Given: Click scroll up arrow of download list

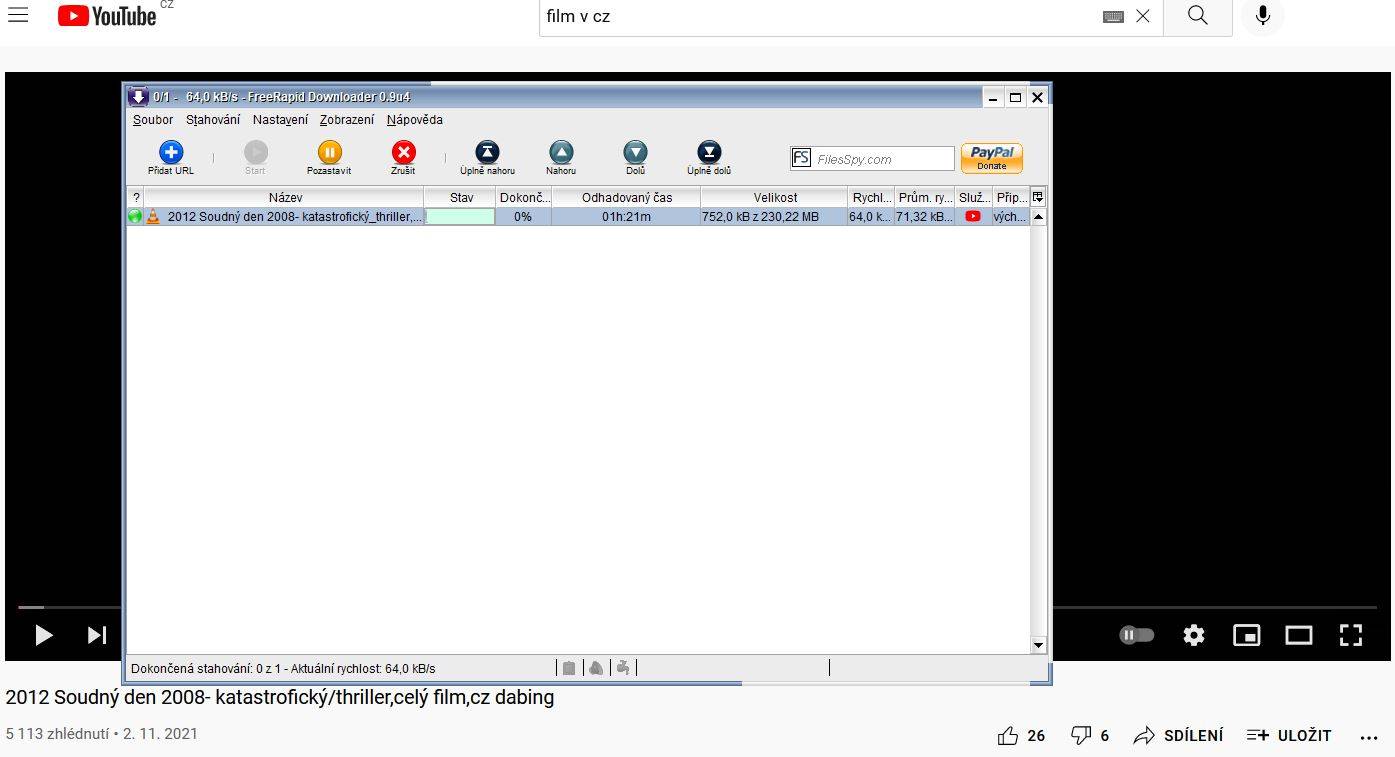Looking at the screenshot, I should (x=1038, y=216).
